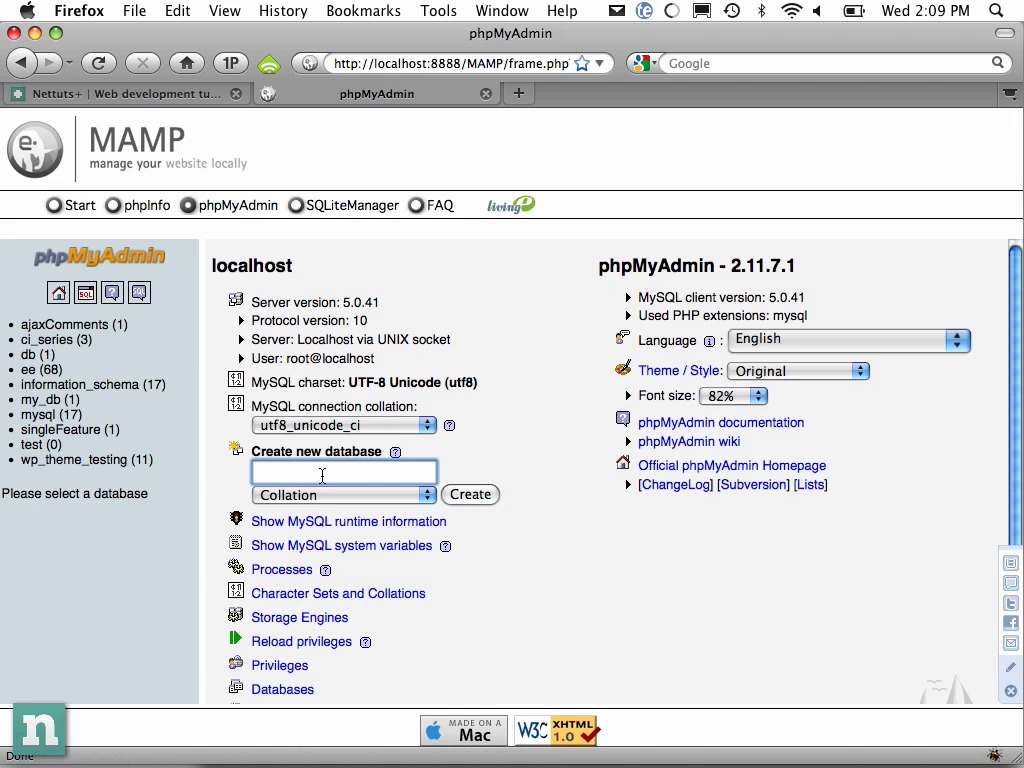
Task: Switch to the Nettuts+ tab
Action: 126,94
